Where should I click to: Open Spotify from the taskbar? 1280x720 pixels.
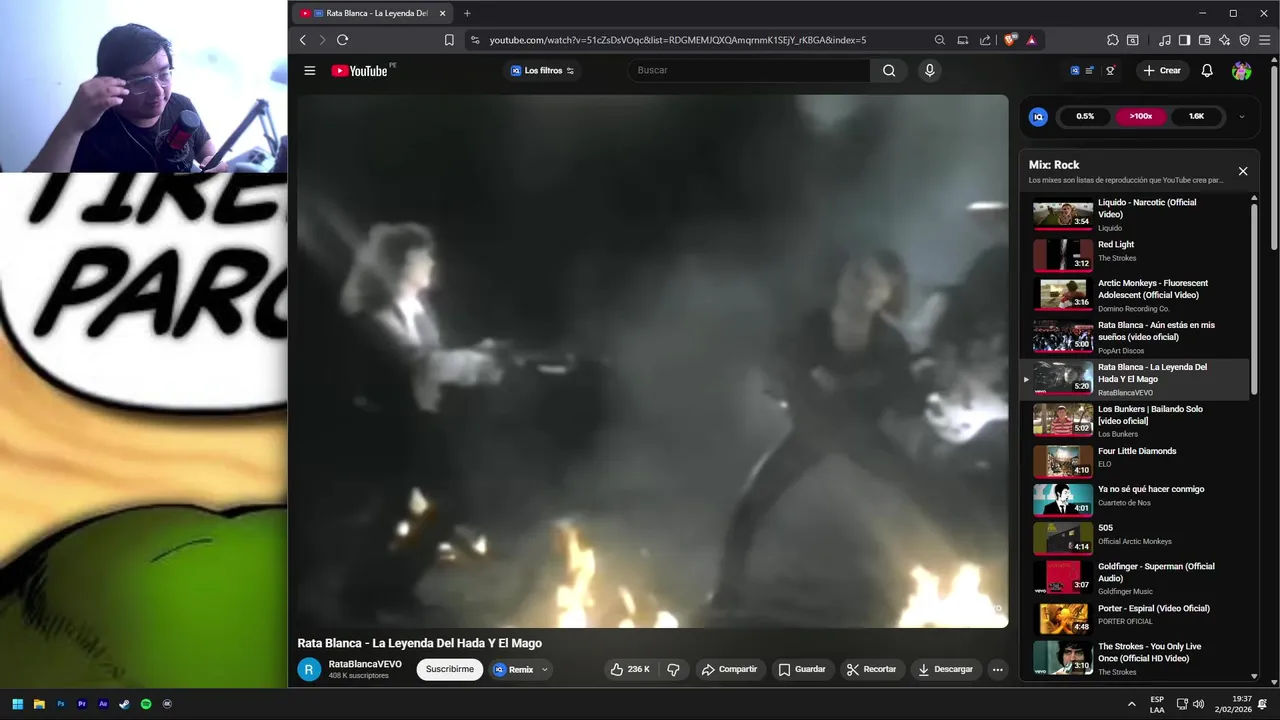146,704
